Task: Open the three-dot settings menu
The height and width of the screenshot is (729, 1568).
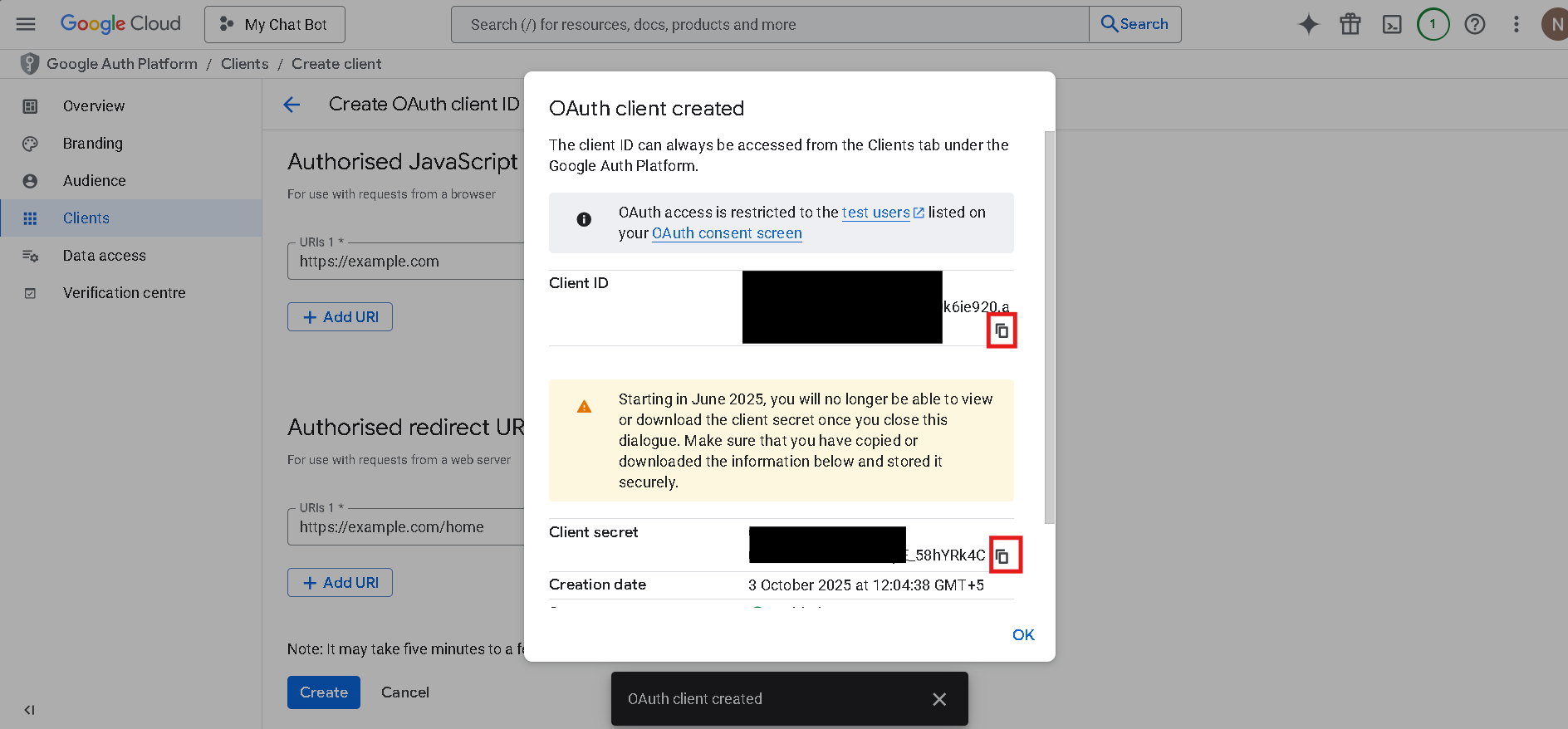Action: pos(1516,24)
